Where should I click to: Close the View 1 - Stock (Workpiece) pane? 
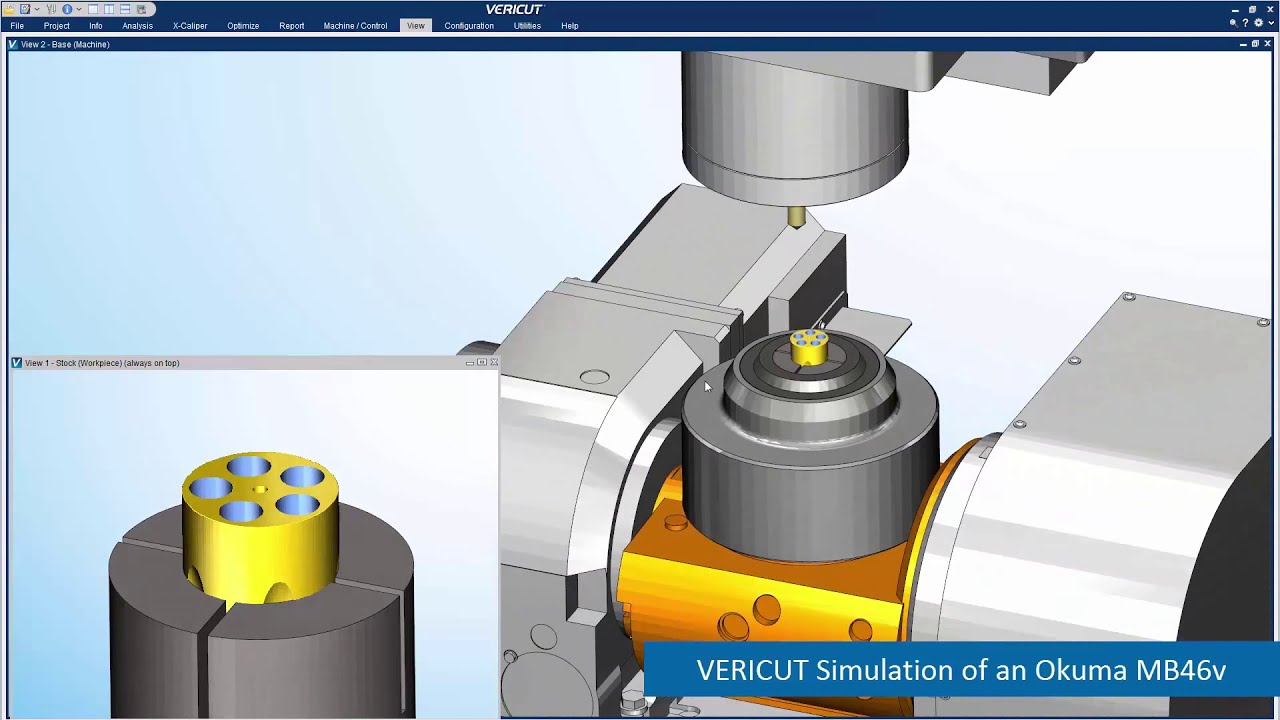tap(494, 362)
